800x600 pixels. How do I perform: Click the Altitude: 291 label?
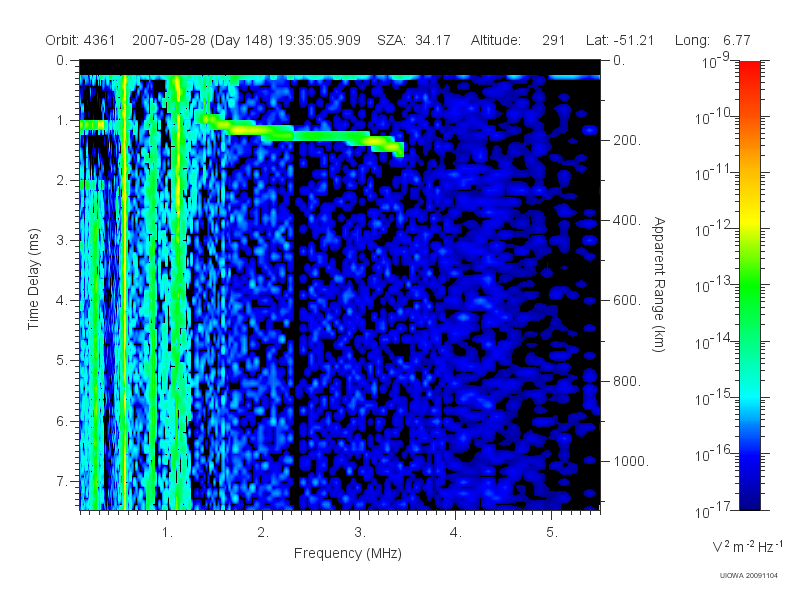(x=517, y=40)
